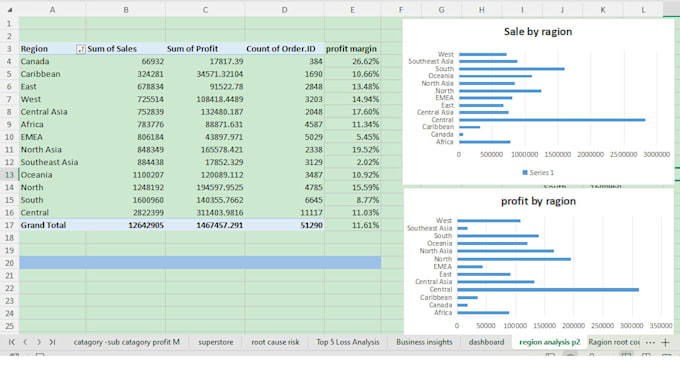
Task: Select column K header
Action: 602,10
